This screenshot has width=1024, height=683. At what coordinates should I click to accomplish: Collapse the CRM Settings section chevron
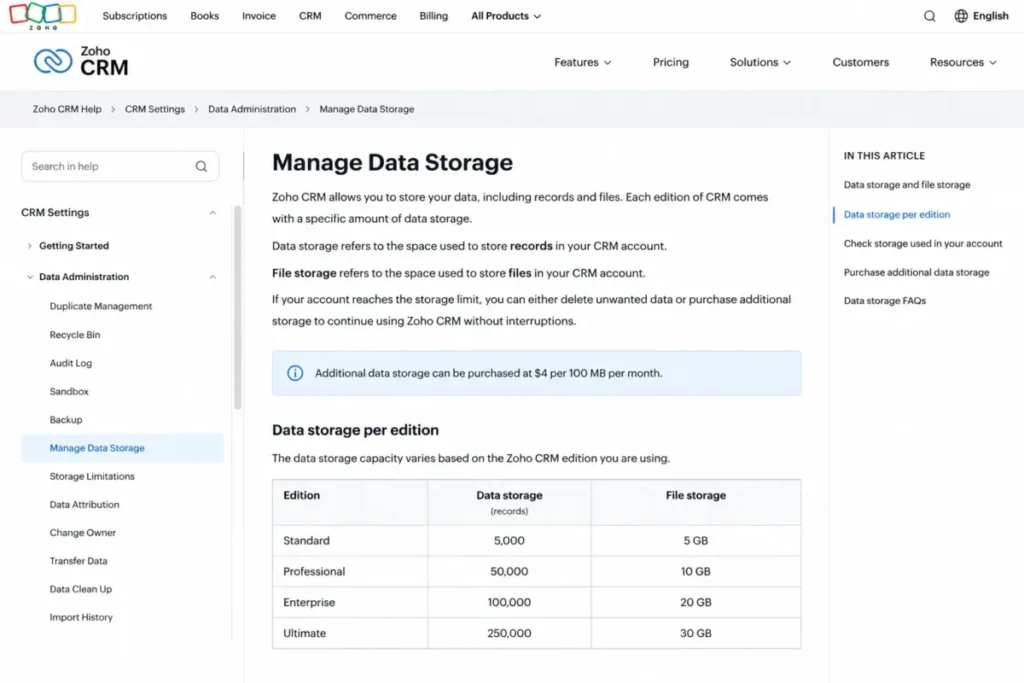pos(212,213)
